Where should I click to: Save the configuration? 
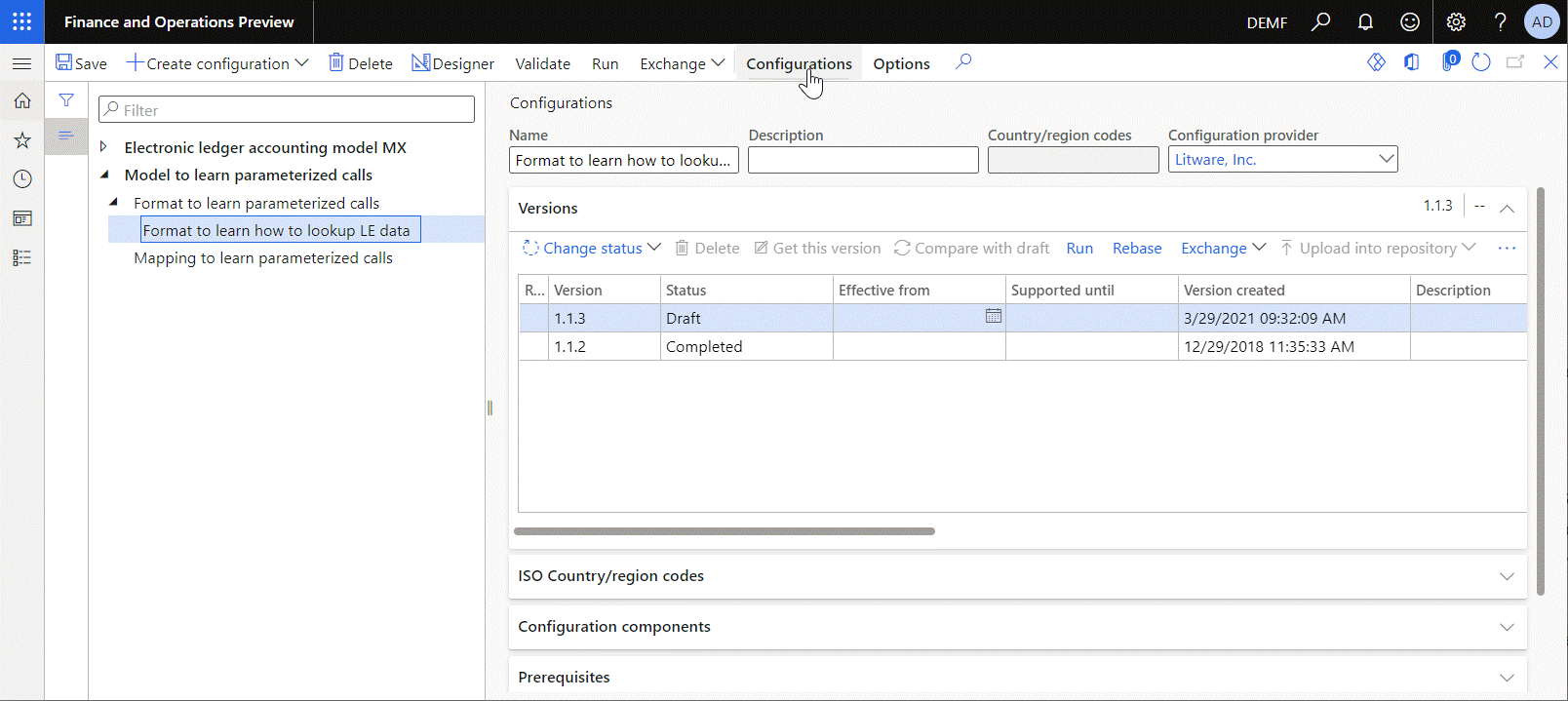pos(81,63)
